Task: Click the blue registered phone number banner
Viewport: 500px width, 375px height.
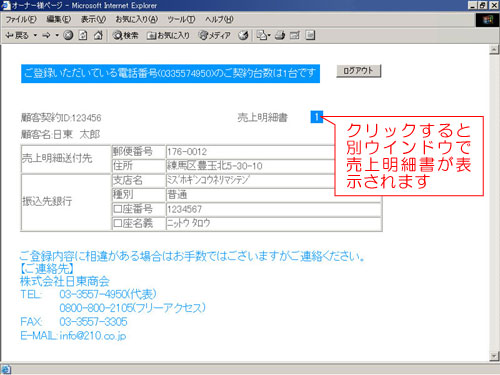Action: click(x=170, y=73)
